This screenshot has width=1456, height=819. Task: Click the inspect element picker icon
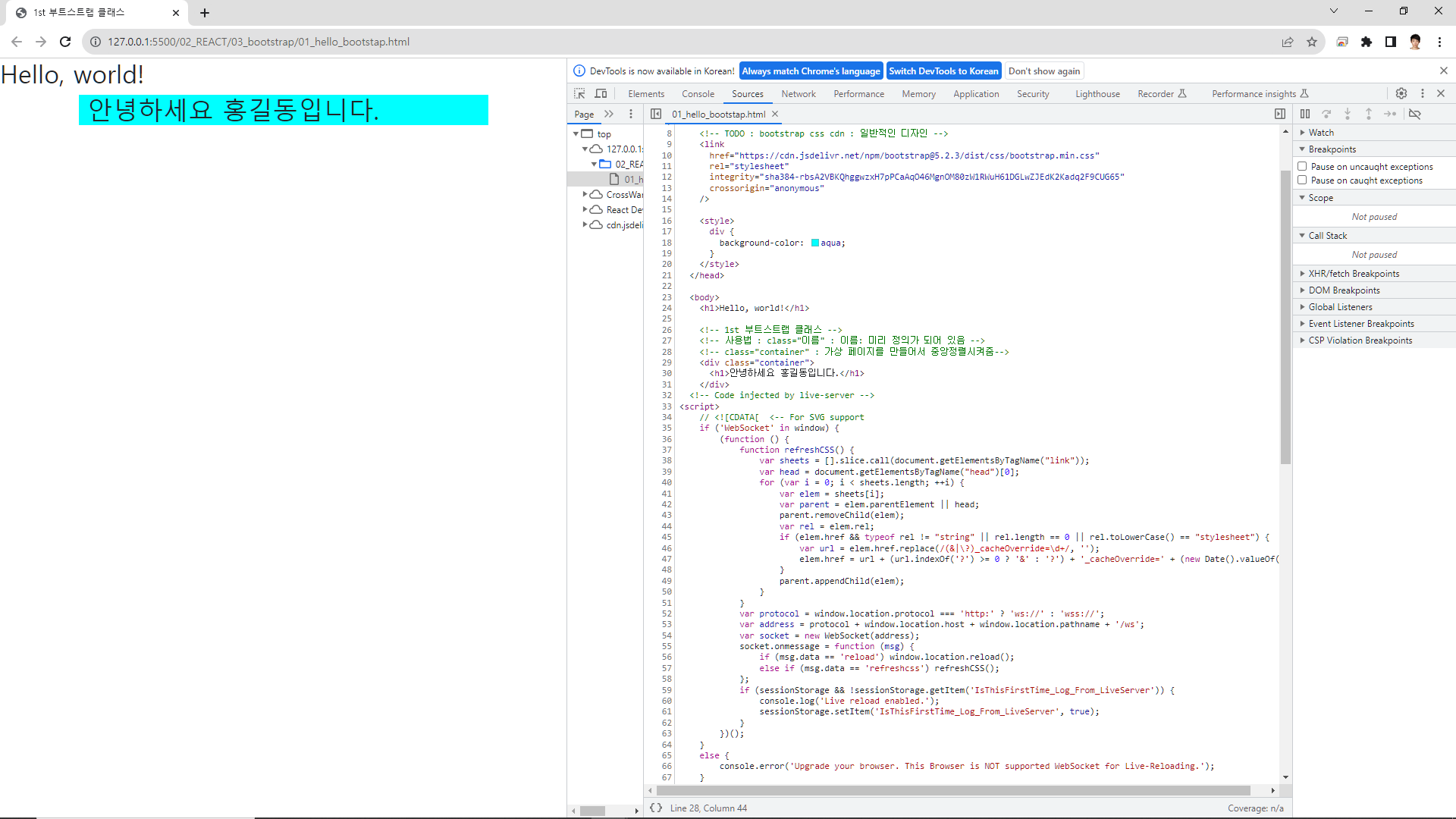pyautogui.click(x=579, y=93)
